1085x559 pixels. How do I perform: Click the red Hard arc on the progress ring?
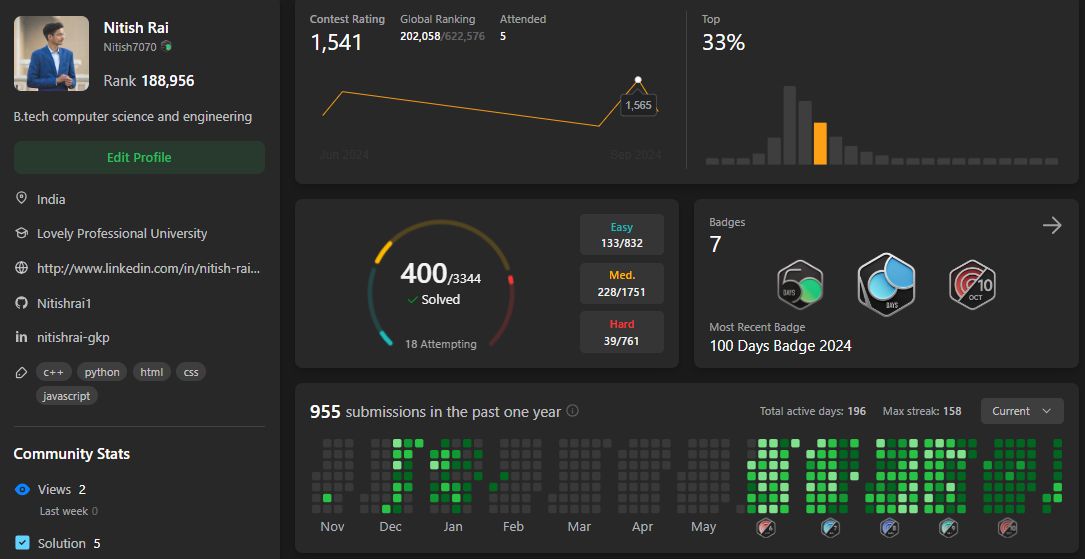click(x=511, y=280)
